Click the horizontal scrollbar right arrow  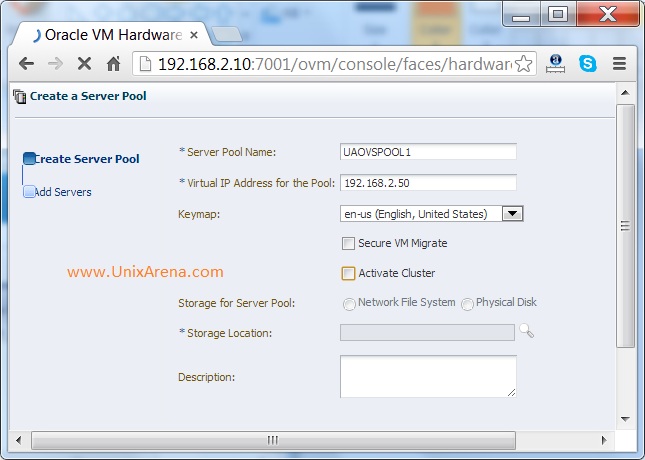(603, 440)
